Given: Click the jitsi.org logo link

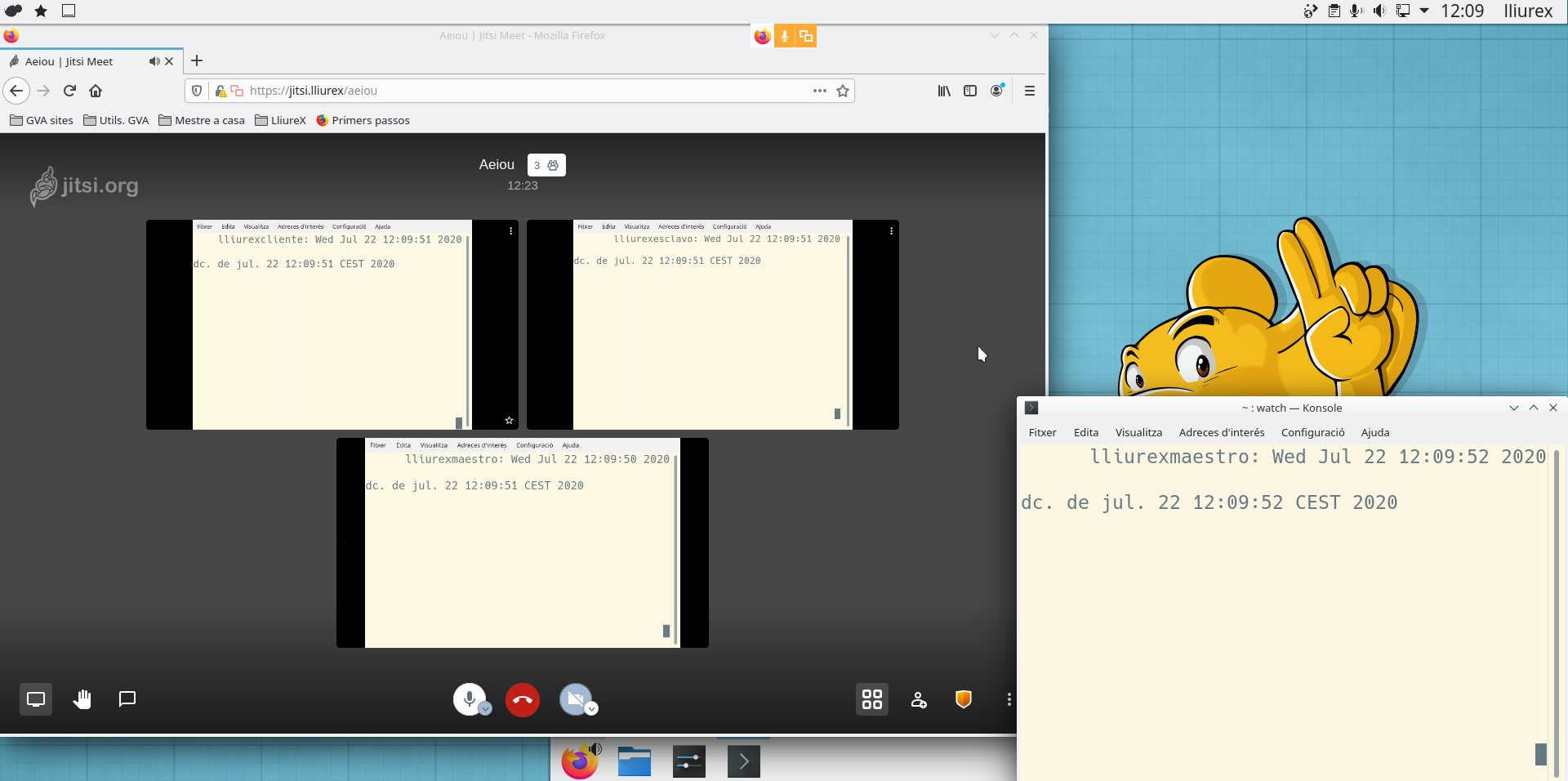Looking at the screenshot, I should pyautogui.click(x=84, y=186).
